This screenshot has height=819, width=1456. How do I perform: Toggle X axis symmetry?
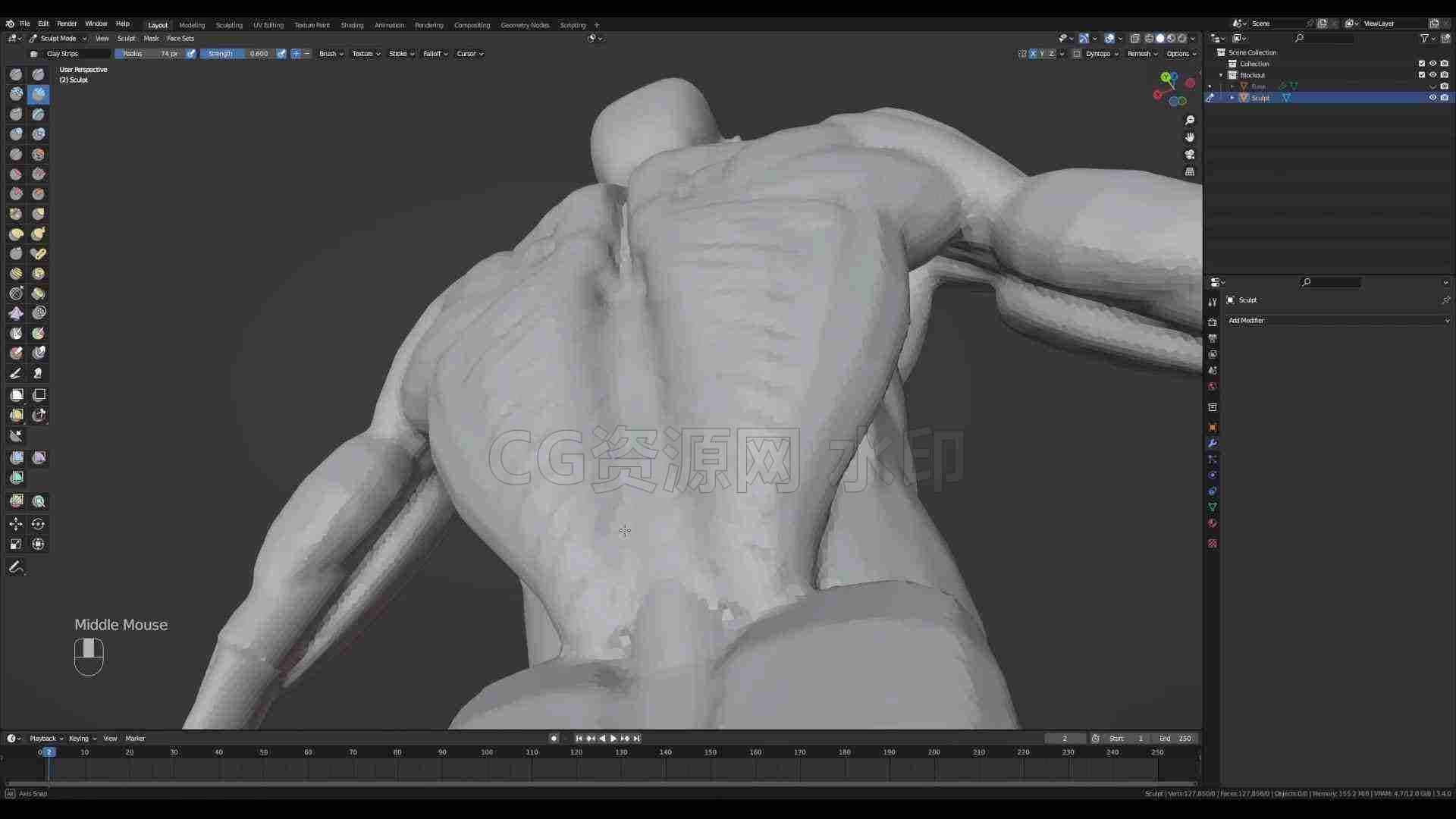1033,54
